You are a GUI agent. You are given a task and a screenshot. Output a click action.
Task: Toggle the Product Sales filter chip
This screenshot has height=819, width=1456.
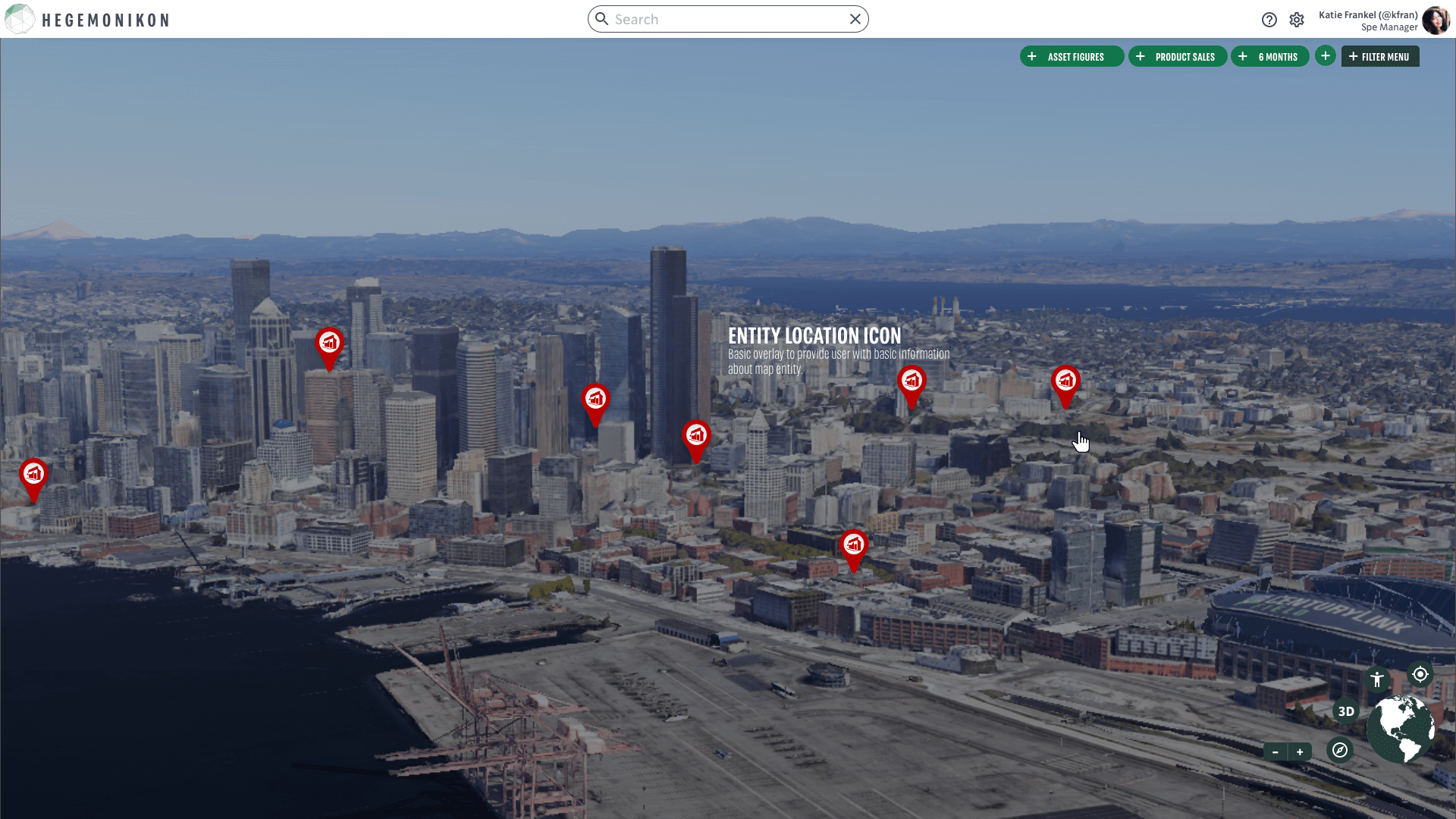[x=1178, y=57]
